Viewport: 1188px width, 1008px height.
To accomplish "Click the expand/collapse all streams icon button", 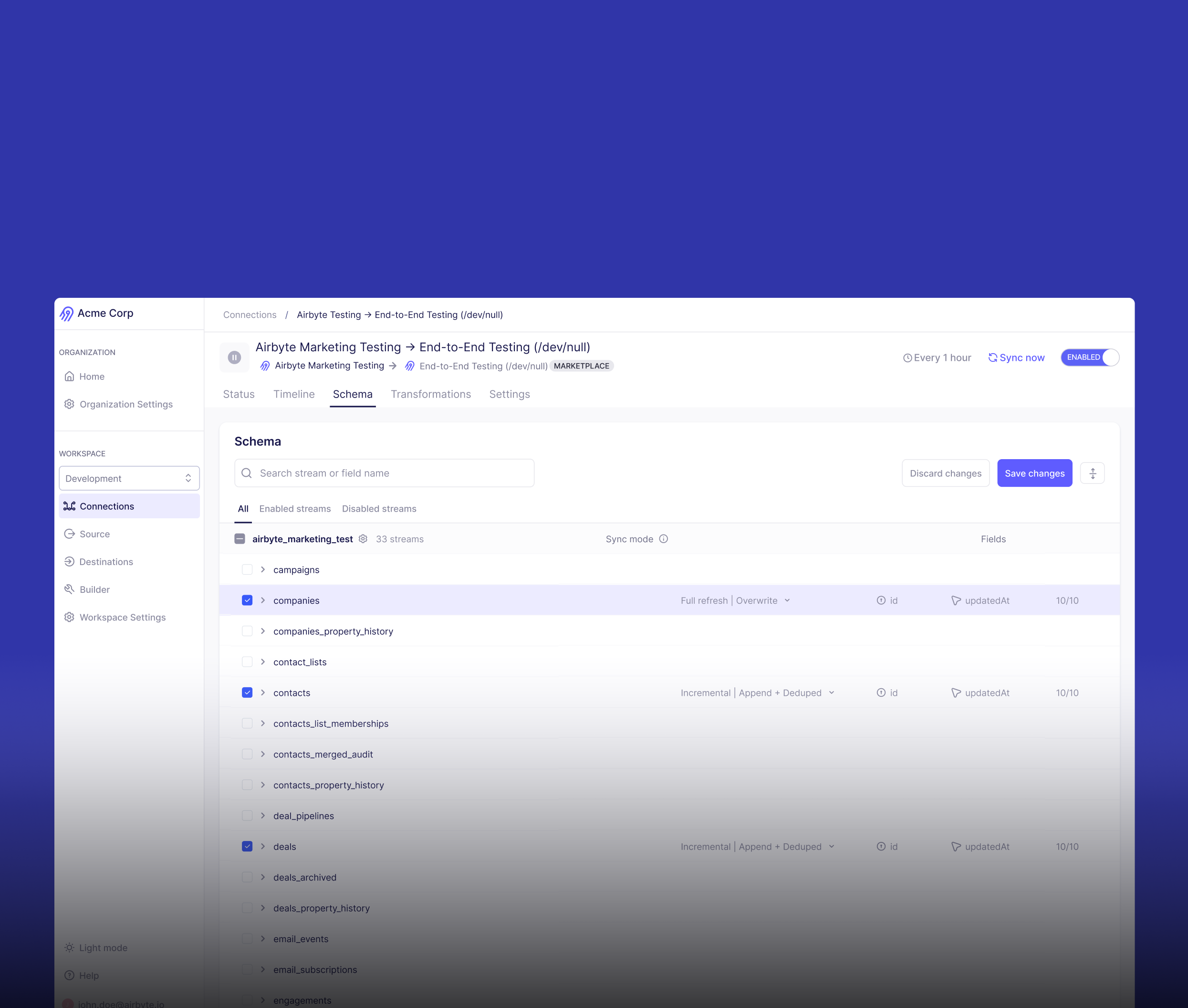I will click(1092, 473).
